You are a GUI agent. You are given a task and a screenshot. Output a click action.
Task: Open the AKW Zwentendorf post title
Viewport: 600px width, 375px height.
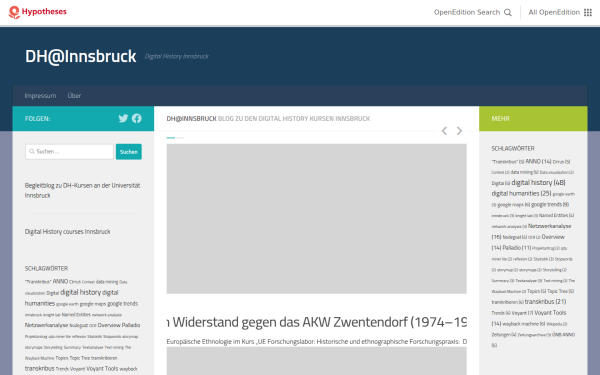pyautogui.click(x=316, y=322)
